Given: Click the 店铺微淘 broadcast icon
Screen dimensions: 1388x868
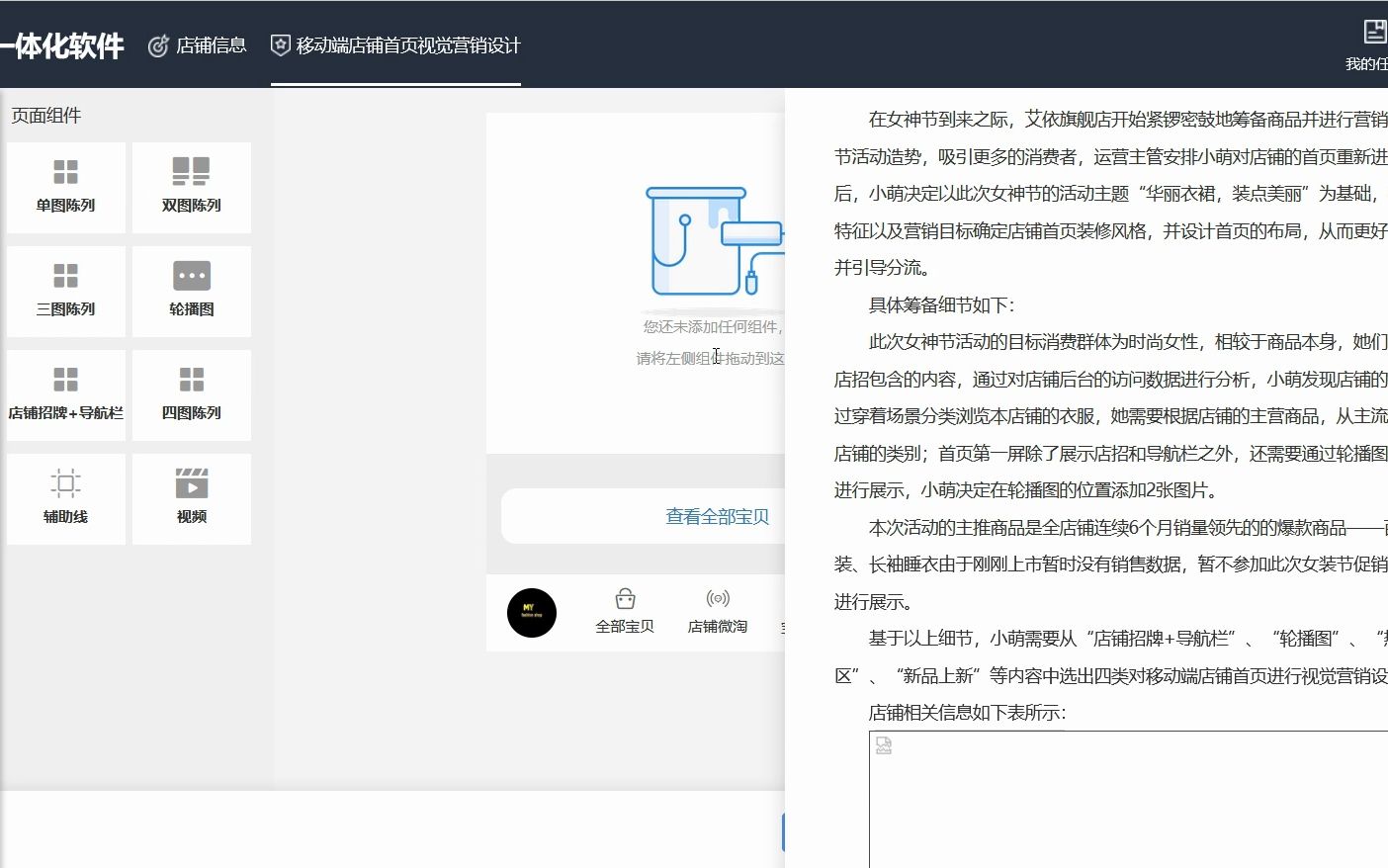Looking at the screenshot, I should click(717, 600).
